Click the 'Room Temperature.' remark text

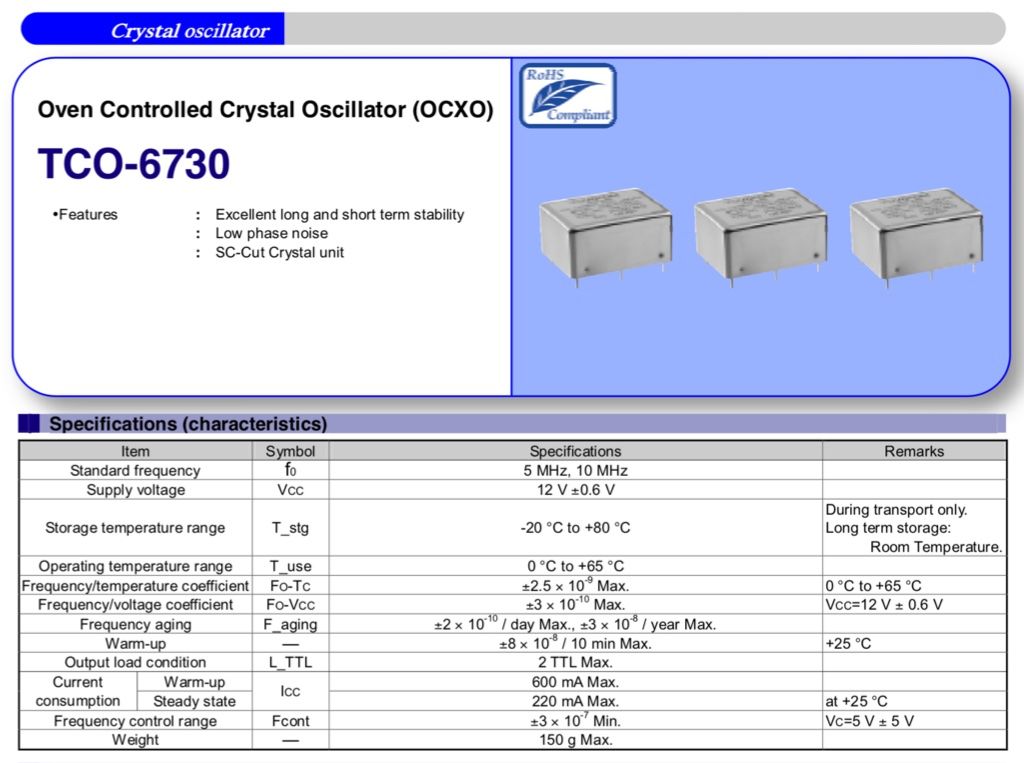(936, 547)
